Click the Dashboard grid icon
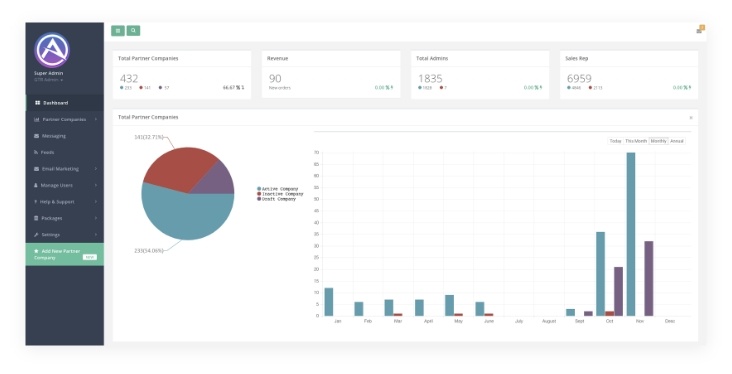 pos(37,103)
